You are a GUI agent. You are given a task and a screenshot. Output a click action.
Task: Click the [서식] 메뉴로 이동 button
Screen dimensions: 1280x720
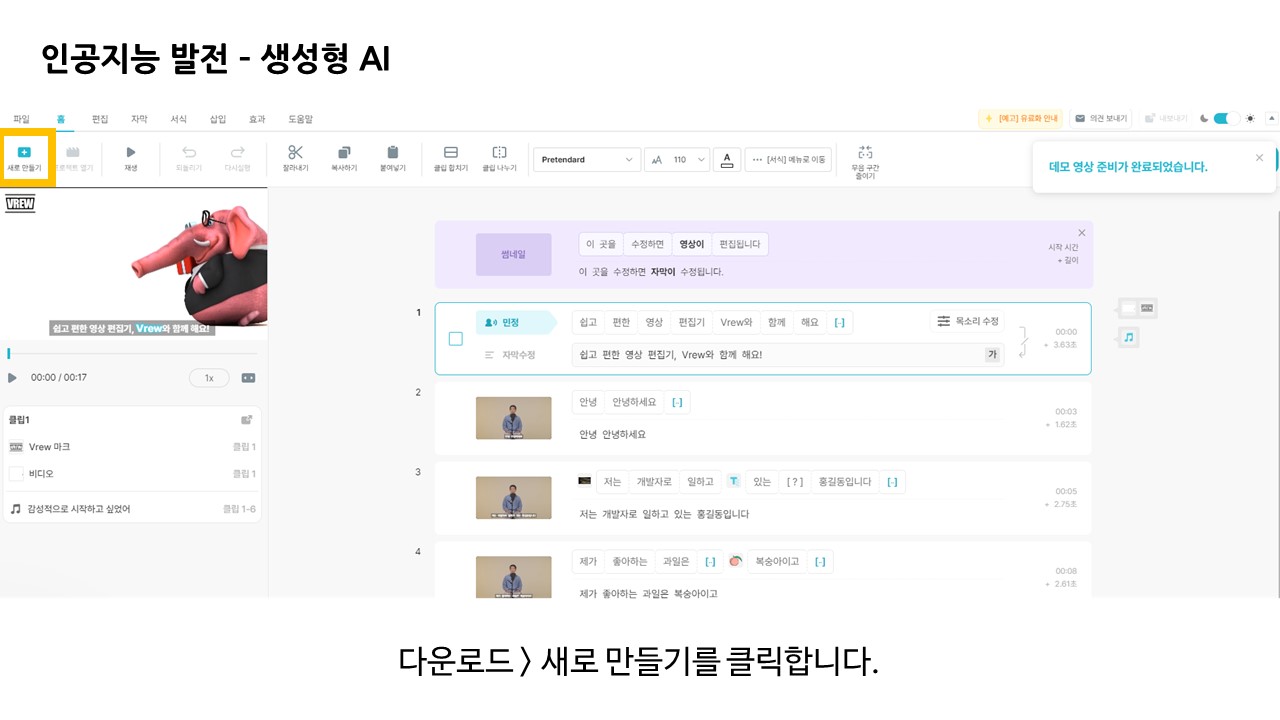click(x=789, y=159)
